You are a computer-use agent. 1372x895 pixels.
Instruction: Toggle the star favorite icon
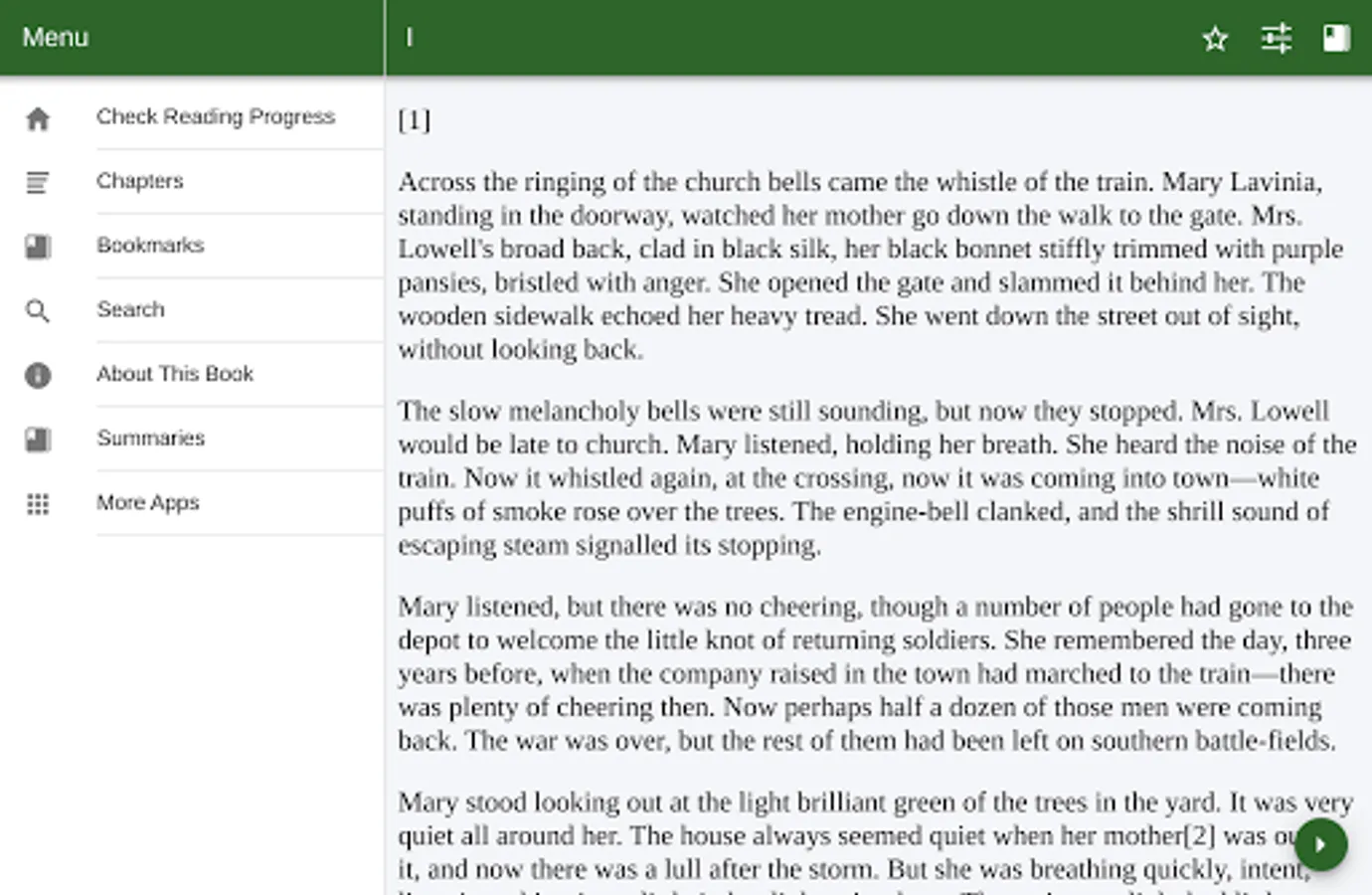1215,39
